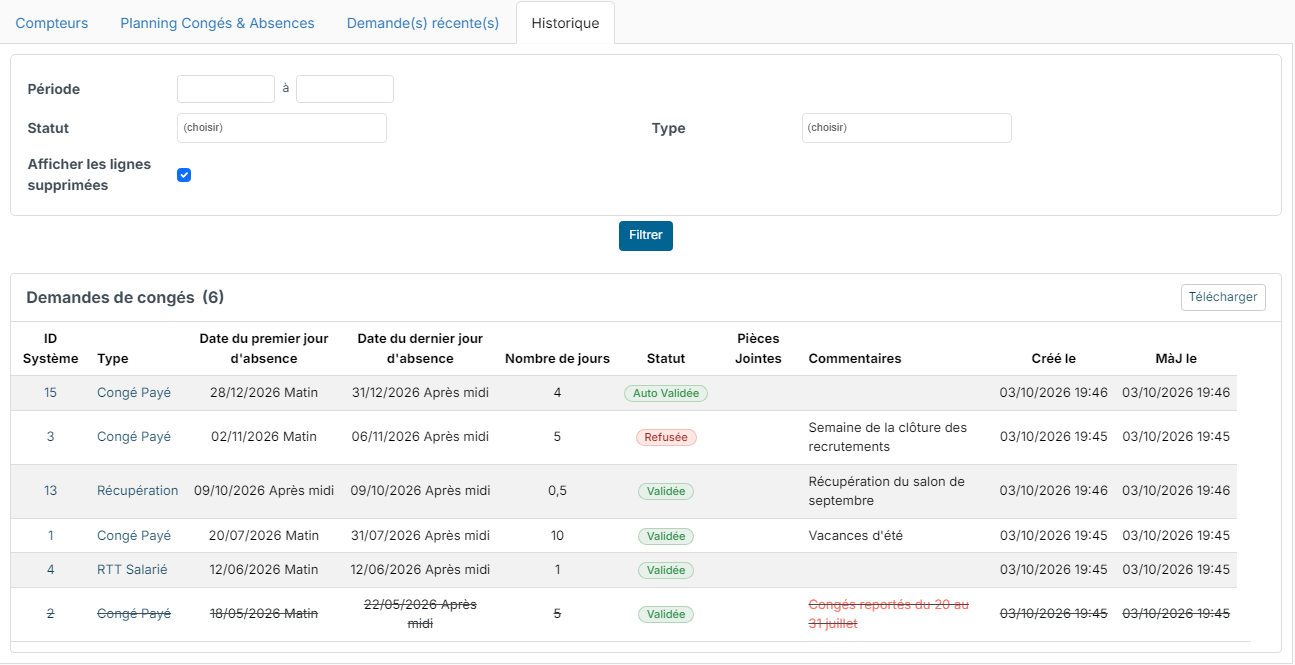Click the Validée badge in the Récupération row
This screenshot has width=1295, height=665.
666,492
